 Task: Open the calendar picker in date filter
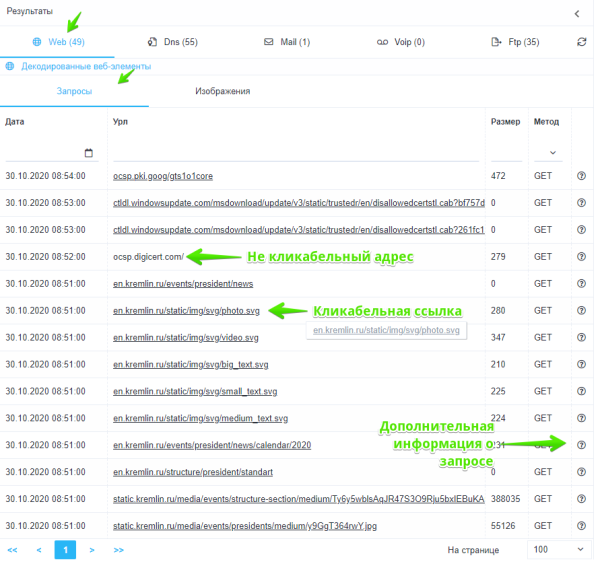pyautogui.click(x=89, y=153)
